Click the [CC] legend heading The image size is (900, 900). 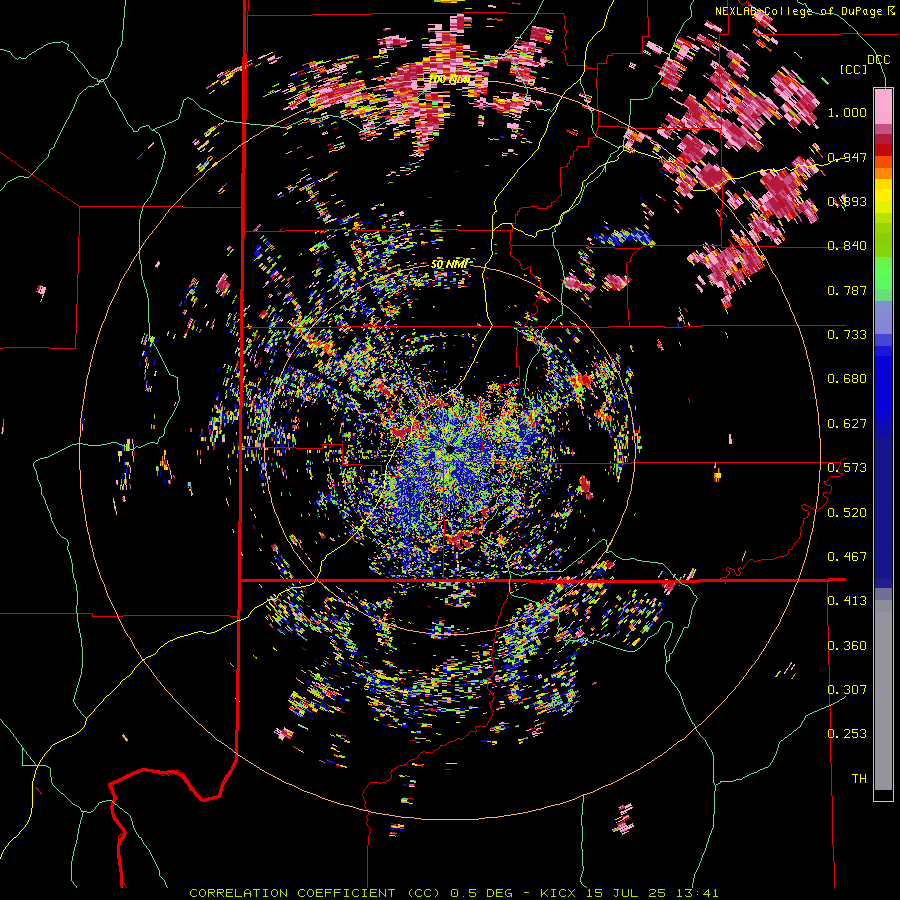(x=854, y=69)
